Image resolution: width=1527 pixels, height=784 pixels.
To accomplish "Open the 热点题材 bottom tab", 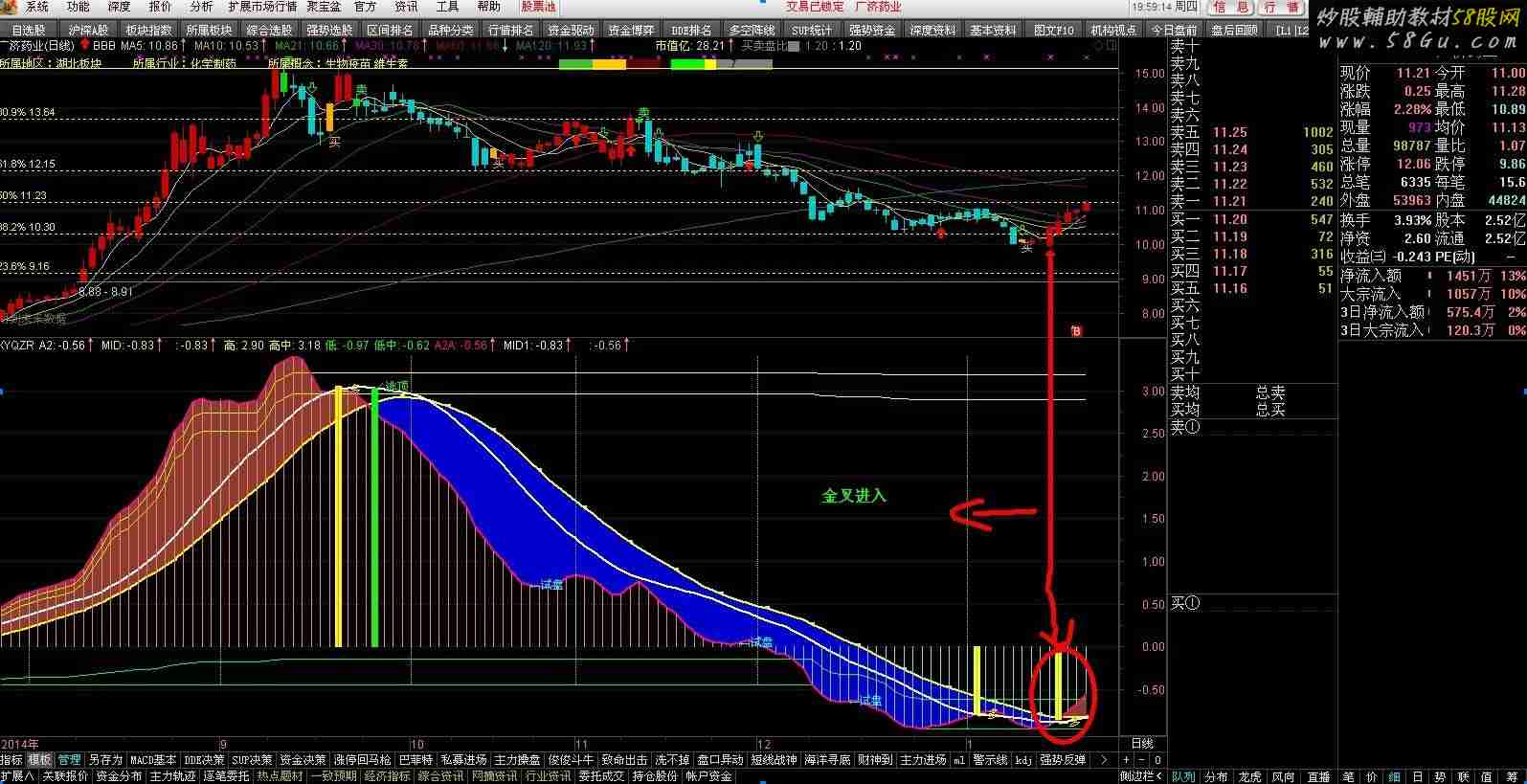I will coord(280,775).
